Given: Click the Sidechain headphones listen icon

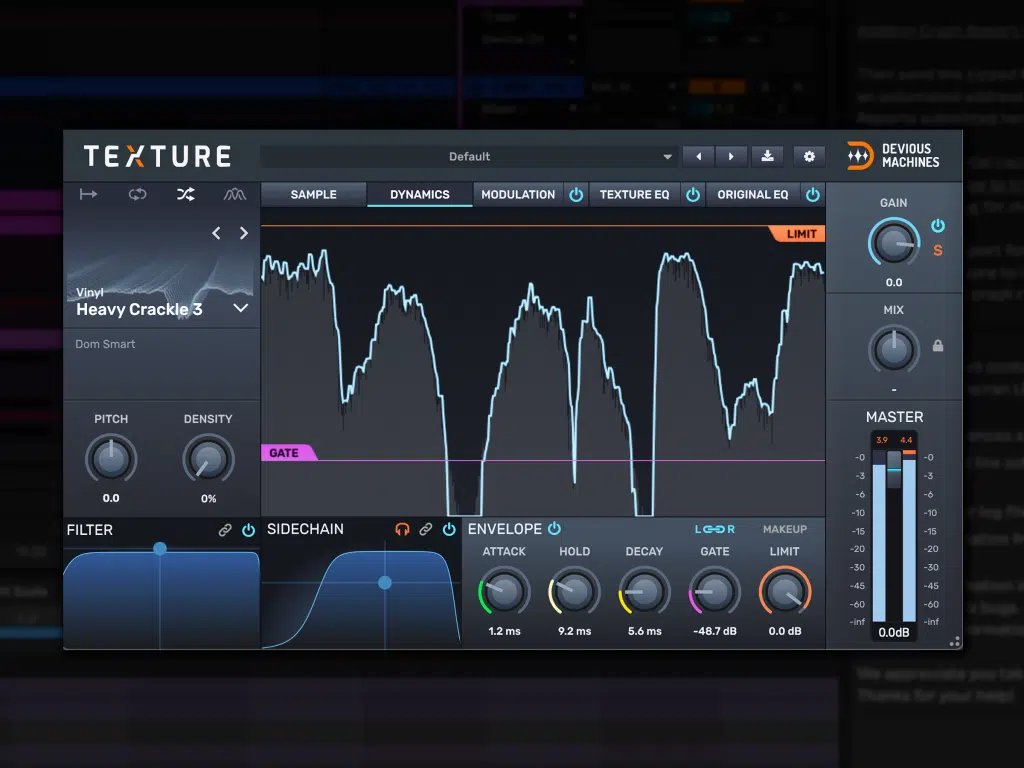Looking at the screenshot, I should [402, 530].
